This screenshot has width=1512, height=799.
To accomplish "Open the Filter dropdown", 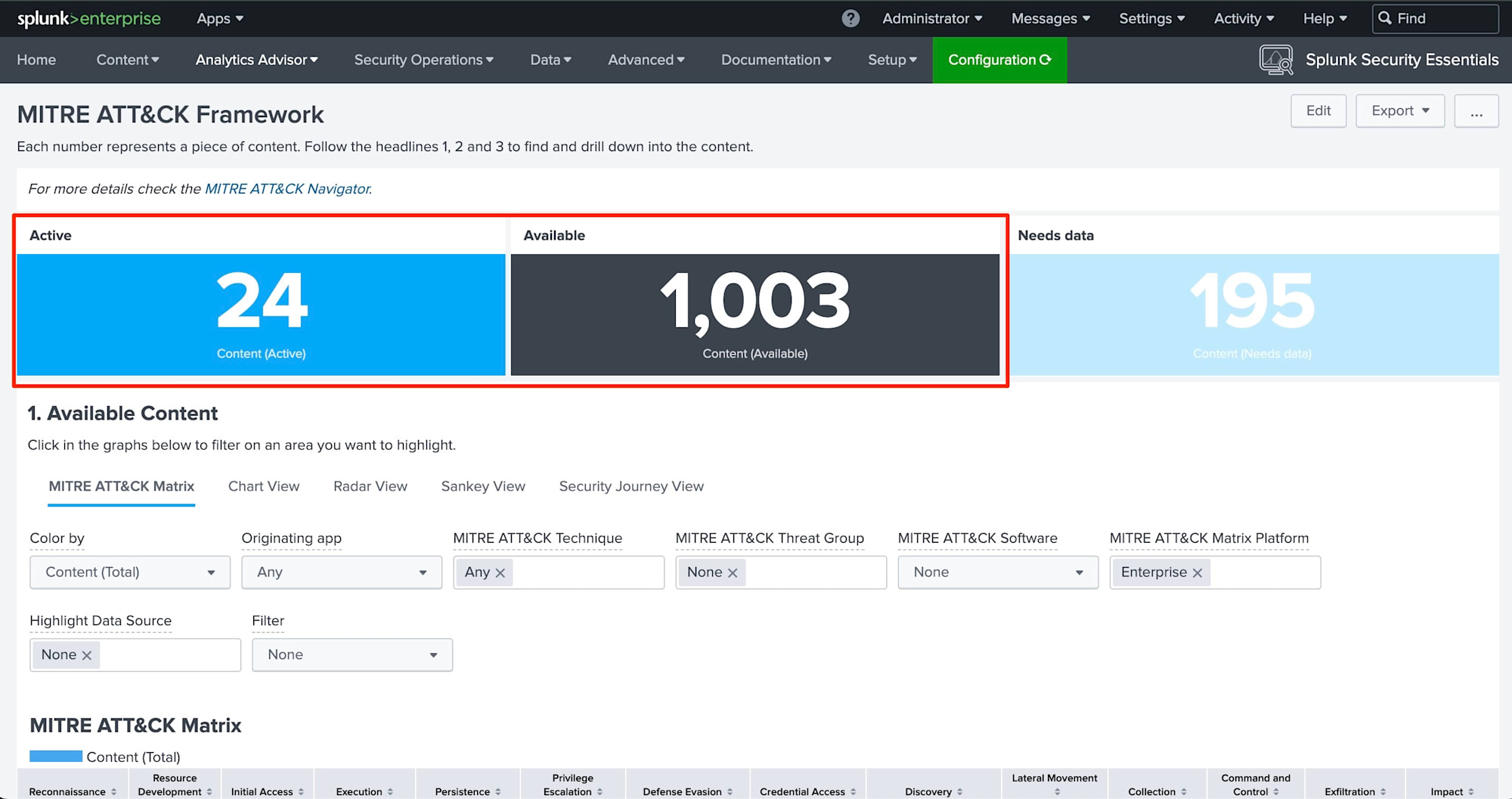I will click(x=352, y=655).
